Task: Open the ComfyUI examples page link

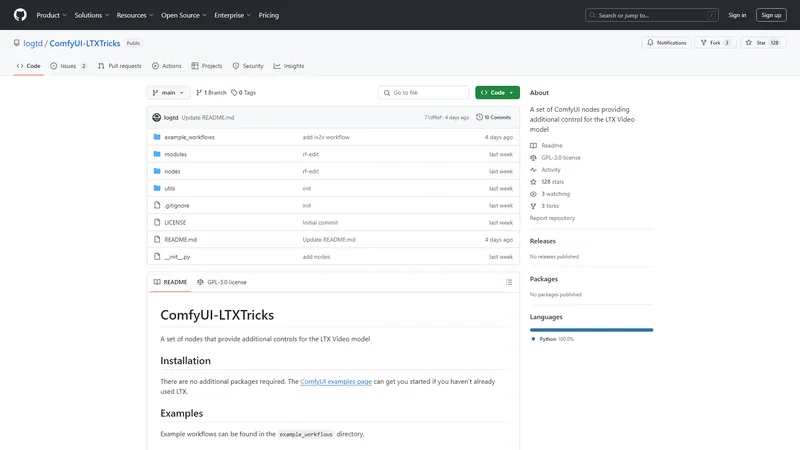Action: tap(336, 382)
